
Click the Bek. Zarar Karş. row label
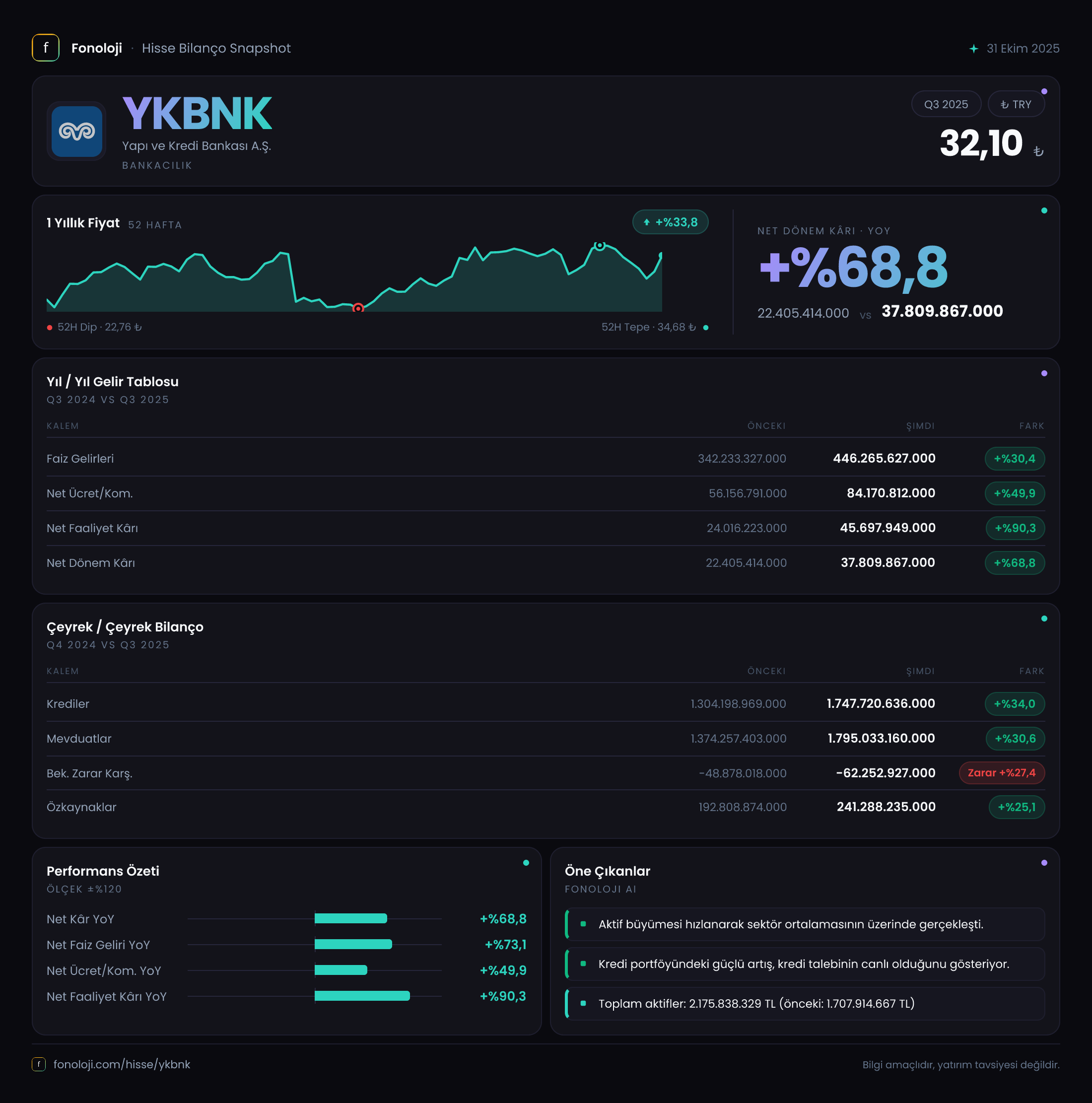(x=90, y=773)
